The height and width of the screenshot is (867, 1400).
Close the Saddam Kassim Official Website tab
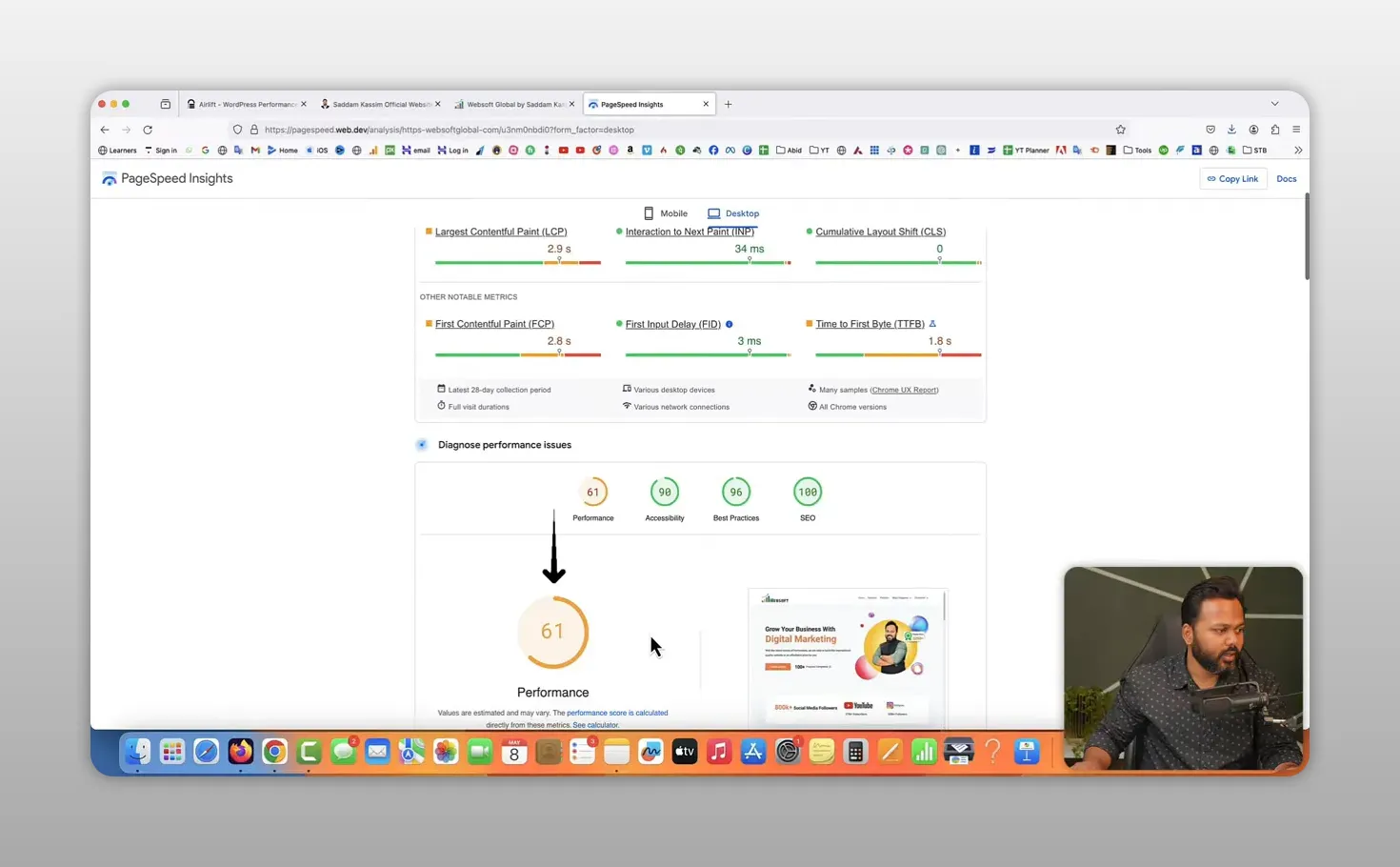pyautogui.click(x=438, y=104)
